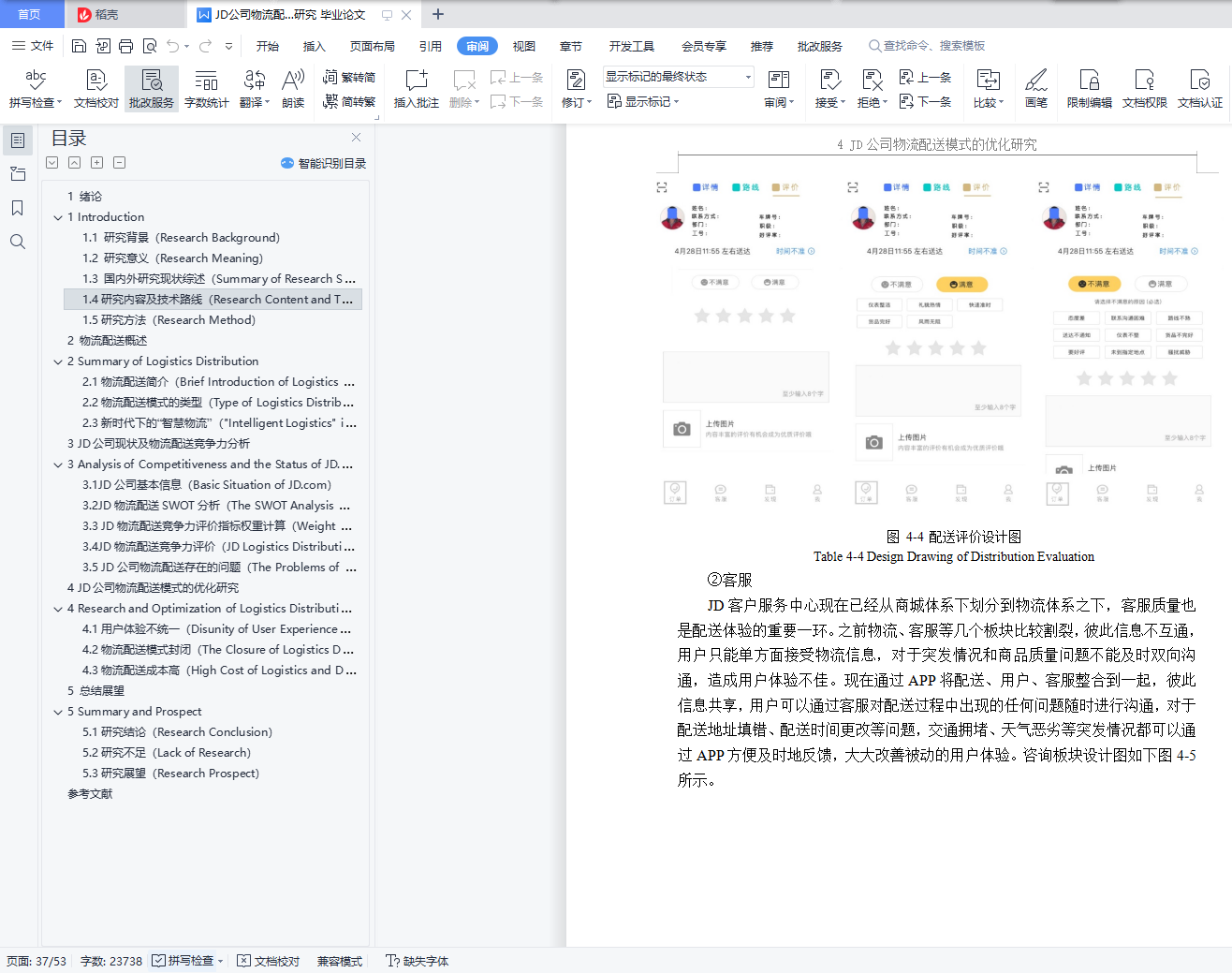The height and width of the screenshot is (973, 1232).
Task: Switch to the 引用 ribbon tab
Action: point(431,46)
